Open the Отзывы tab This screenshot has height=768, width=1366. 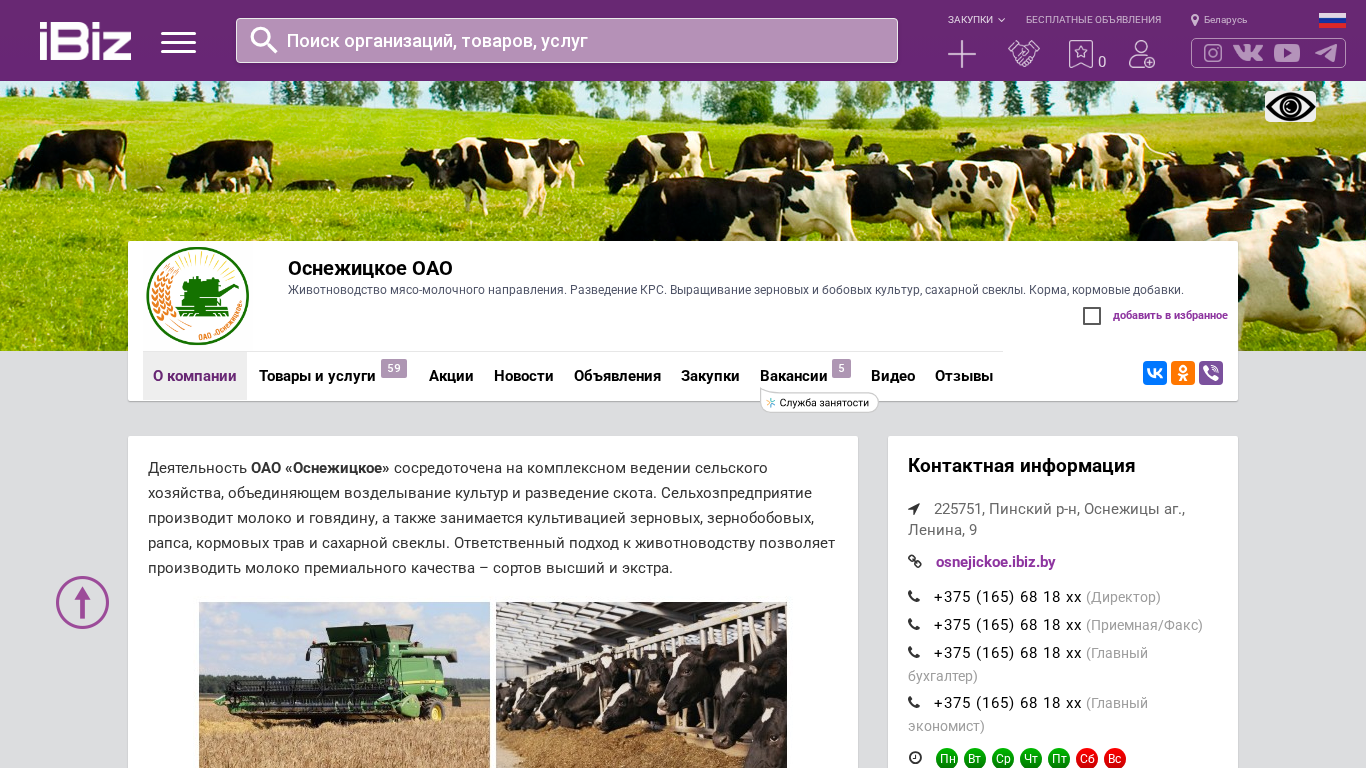(964, 376)
